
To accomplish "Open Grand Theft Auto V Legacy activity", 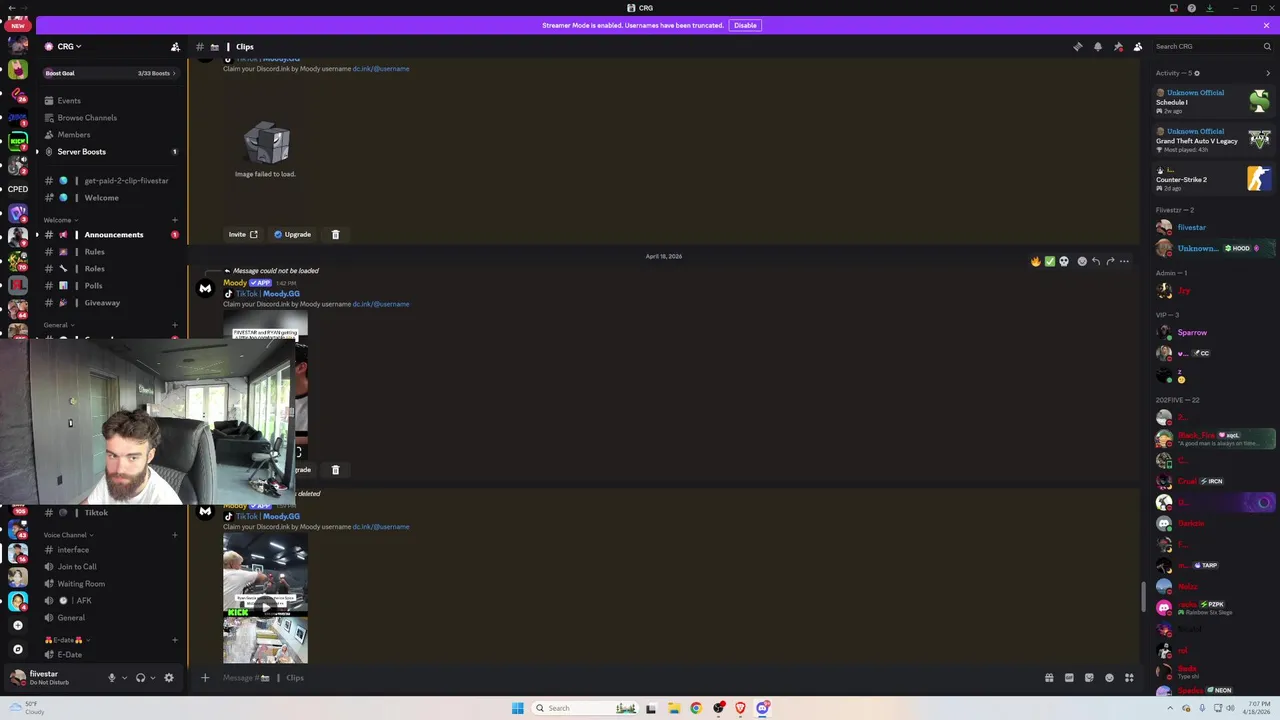I will (1214, 140).
